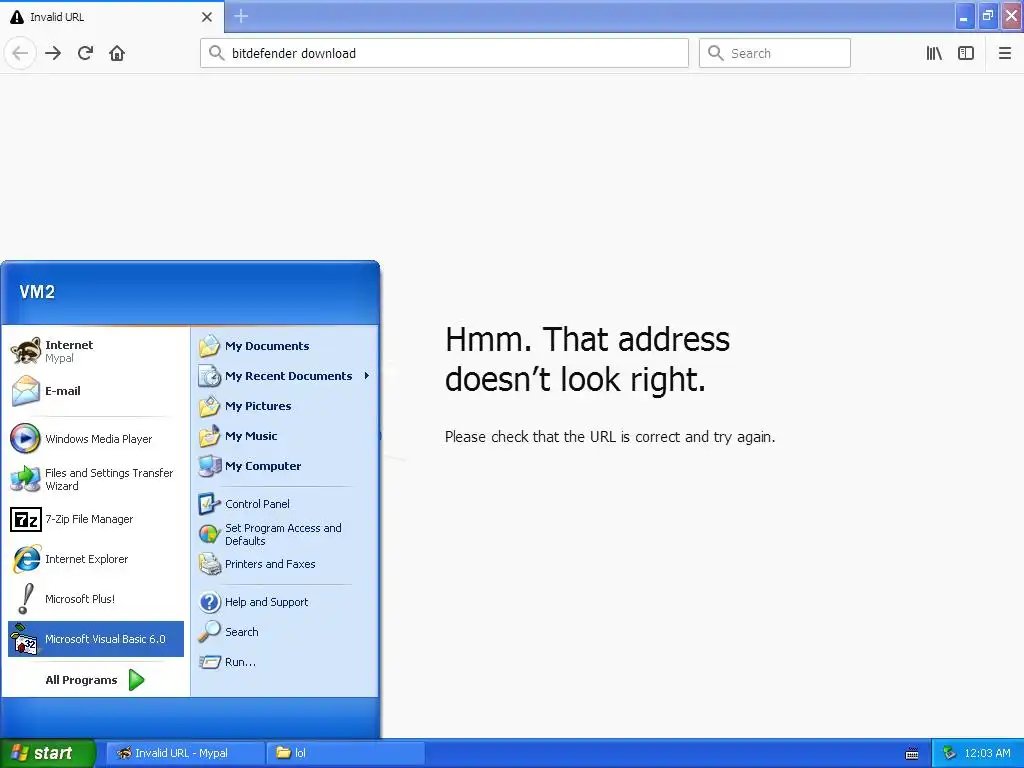
Task: Open the Run... dialog
Action: [285, 662]
